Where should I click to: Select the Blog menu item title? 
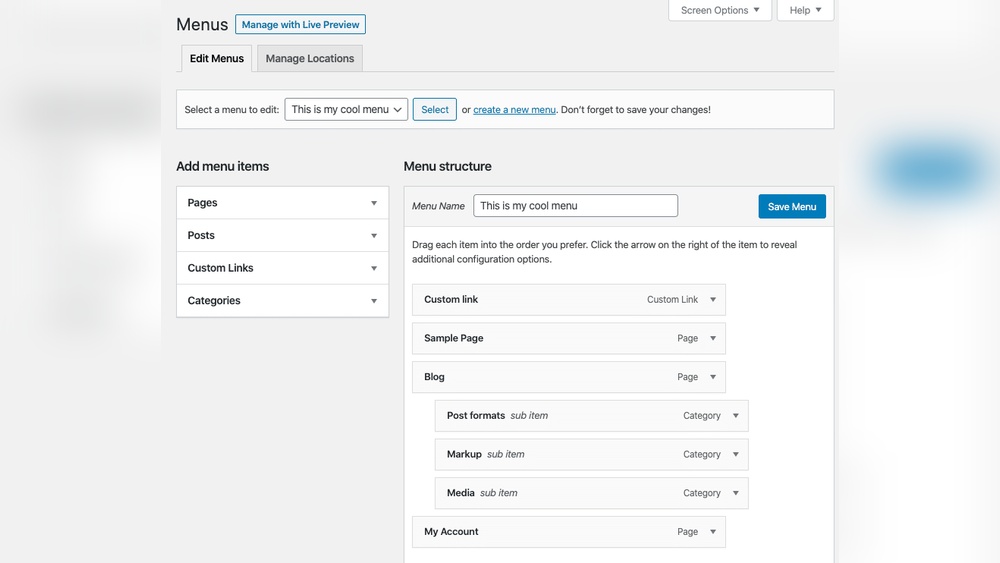(434, 377)
